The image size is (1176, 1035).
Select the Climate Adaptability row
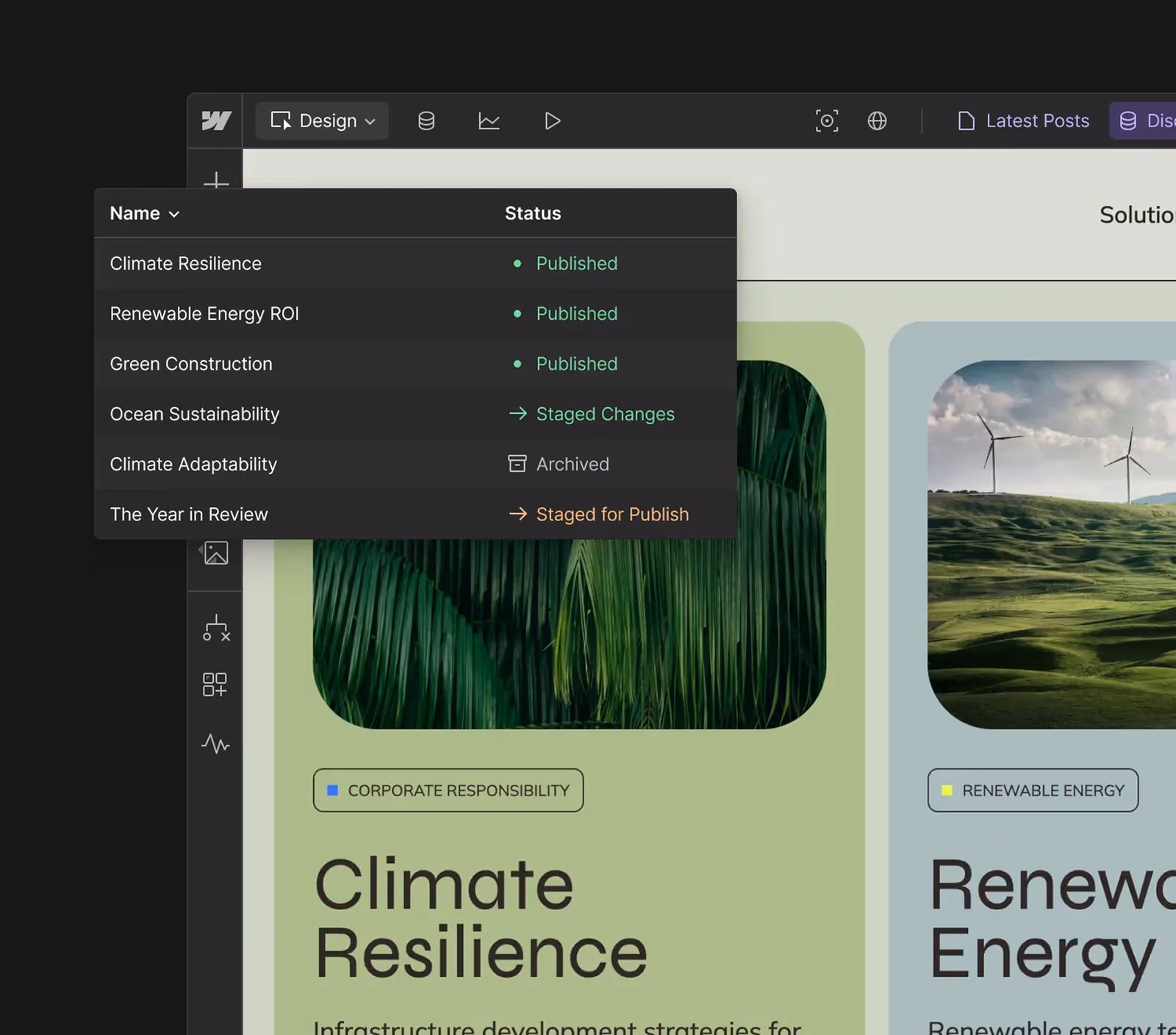tap(415, 464)
